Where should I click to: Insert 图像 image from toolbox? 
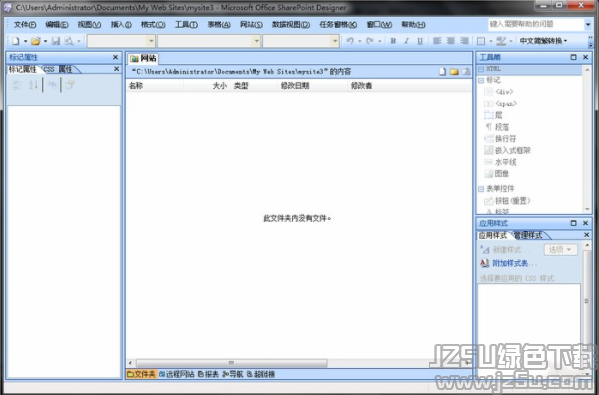click(x=497, y=174)
